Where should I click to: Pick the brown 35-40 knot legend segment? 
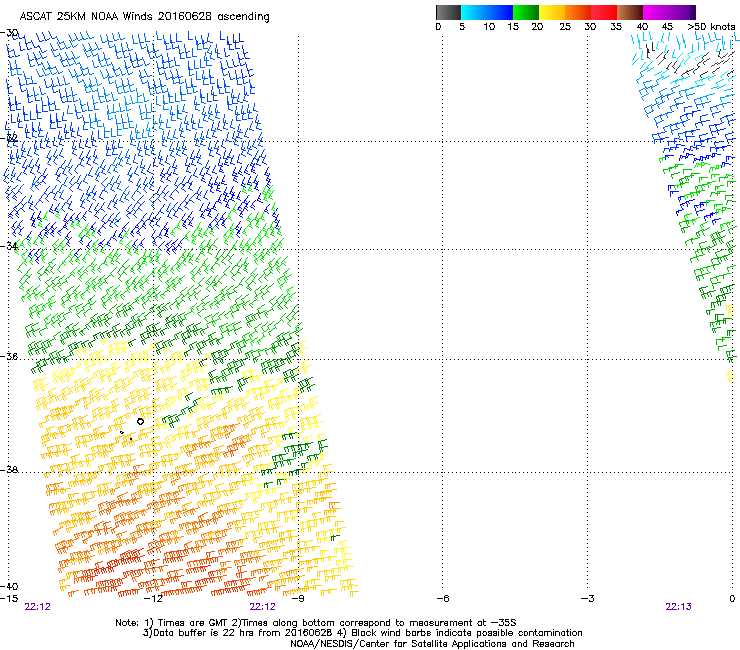pos(630,12)
